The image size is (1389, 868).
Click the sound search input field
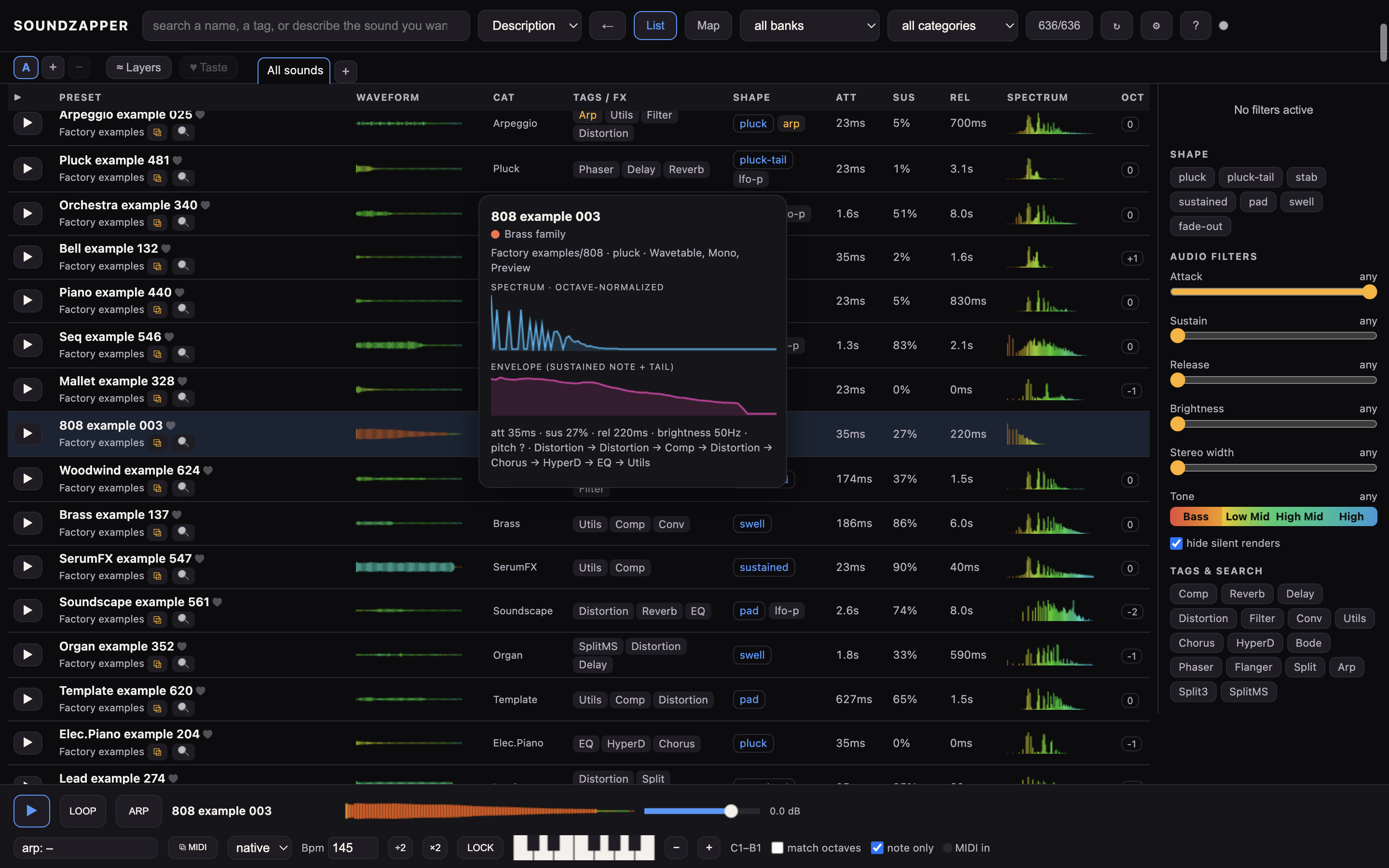(x=306, y=25)
